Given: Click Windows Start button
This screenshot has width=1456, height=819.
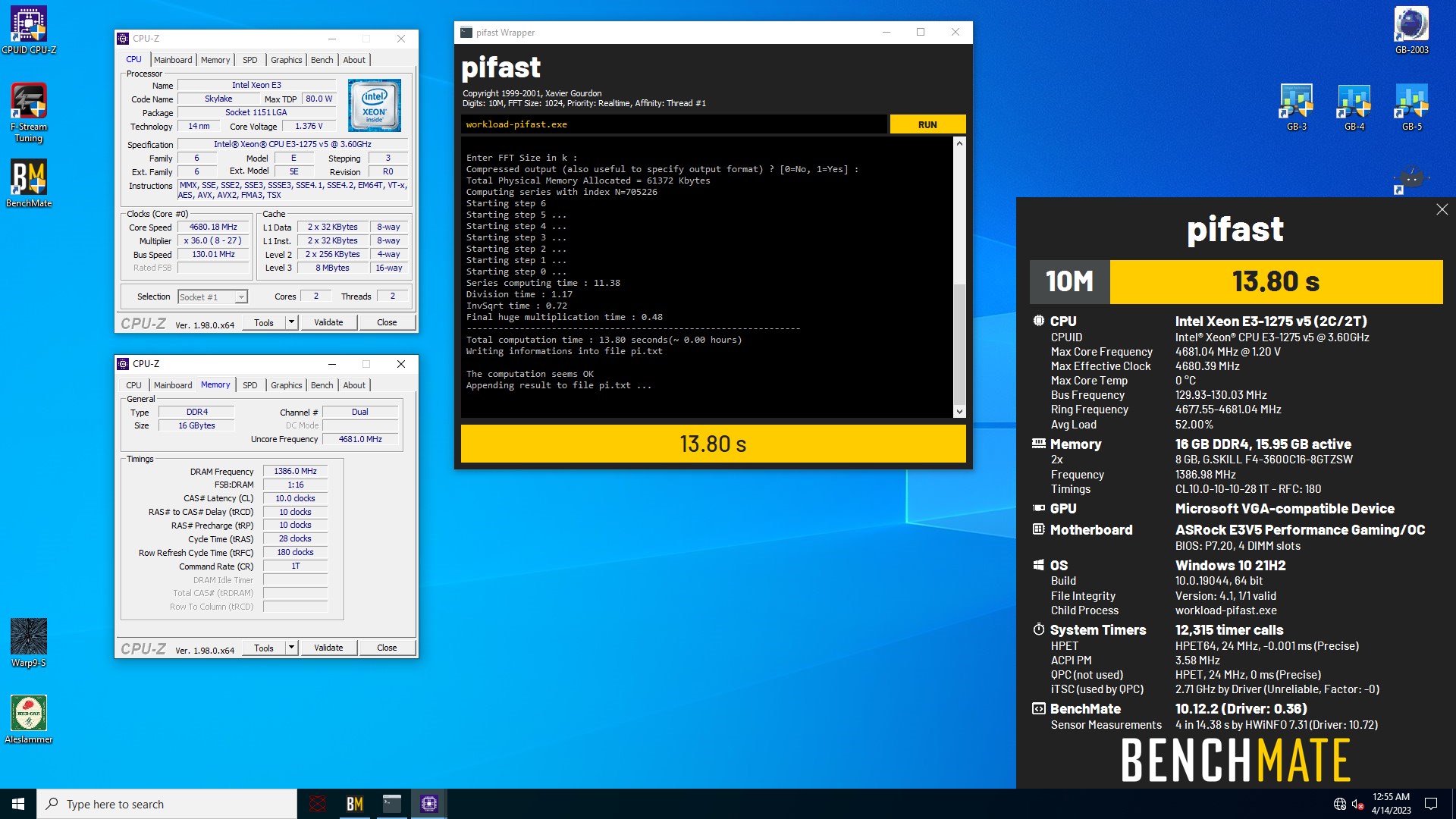Looking at the screenshot, I should [18, 804].
